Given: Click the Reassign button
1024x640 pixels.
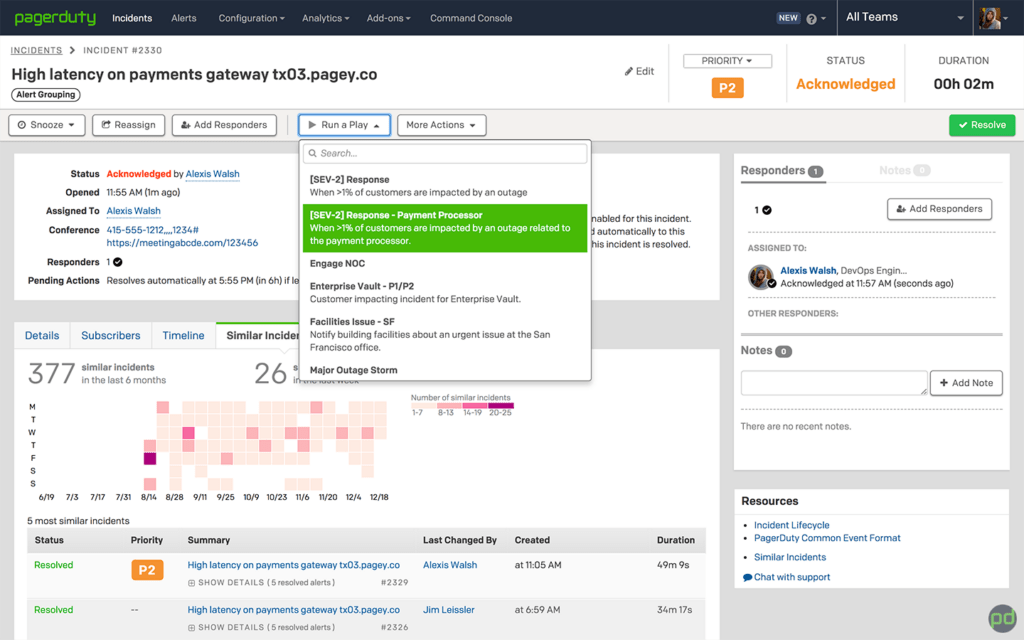Looking at the screenshot, I should point(128,125).
